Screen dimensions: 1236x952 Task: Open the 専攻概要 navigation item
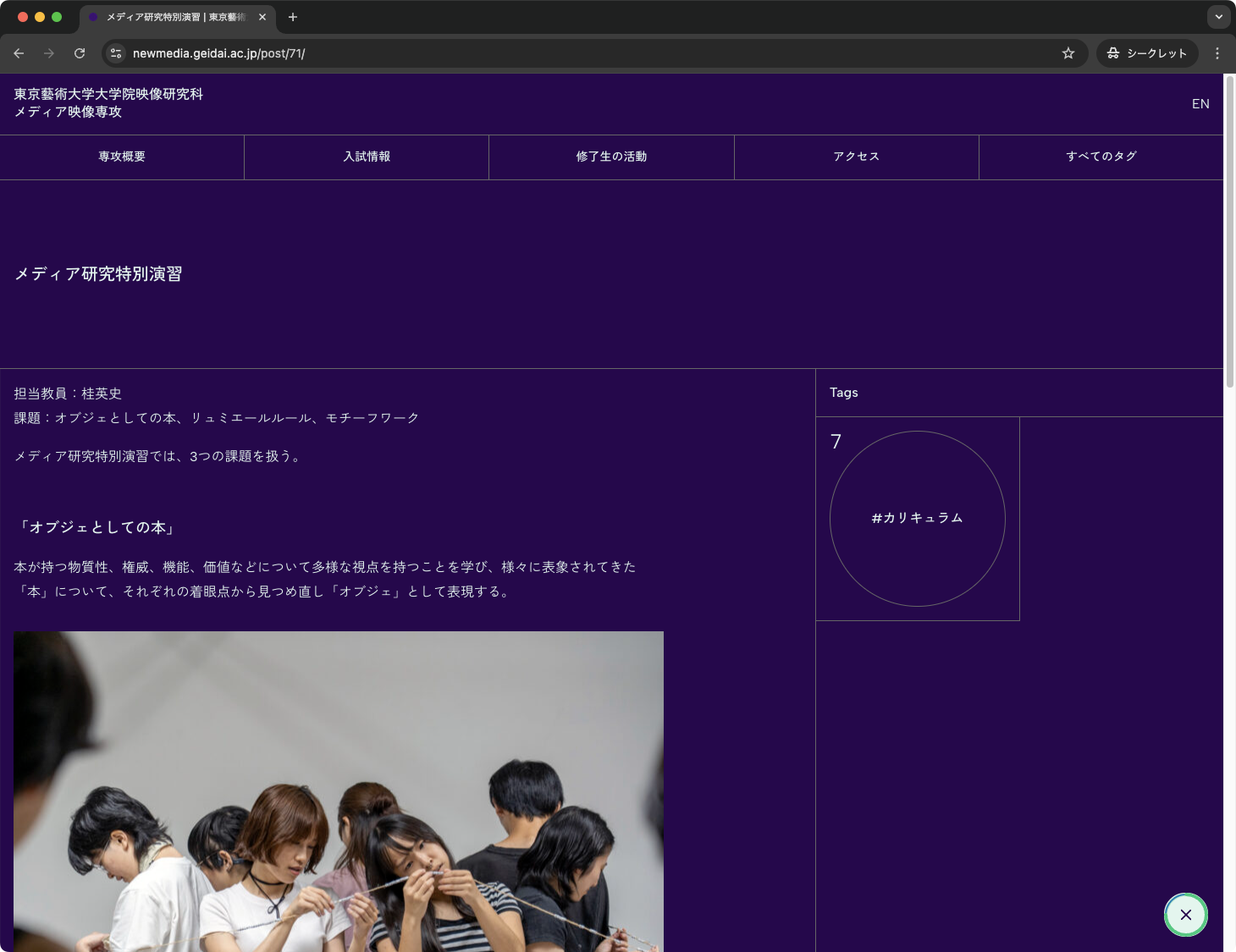tap(122, 157)
